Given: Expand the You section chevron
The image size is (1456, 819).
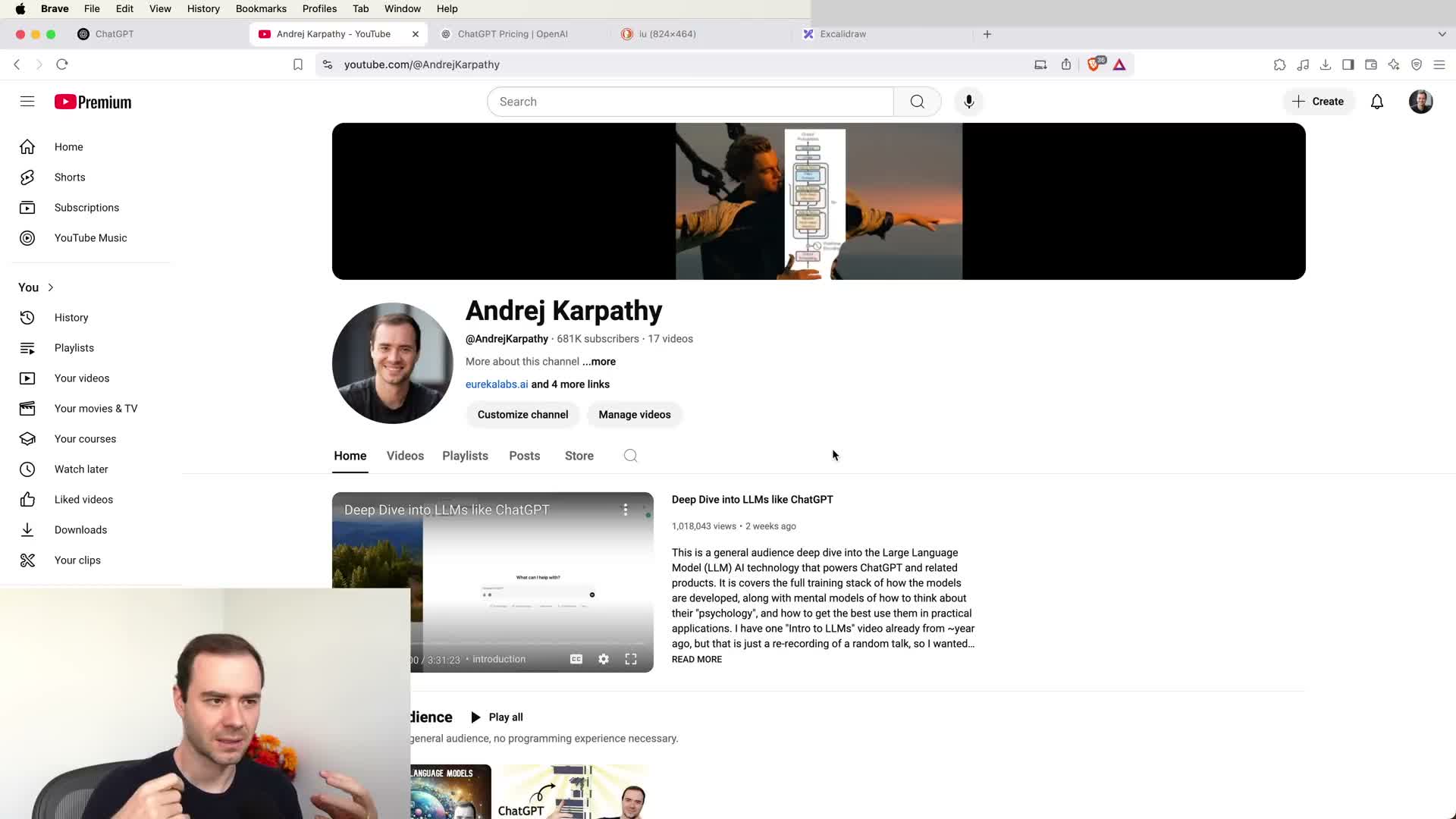Looking at the screenshot, I should click(x=51, y=287).
